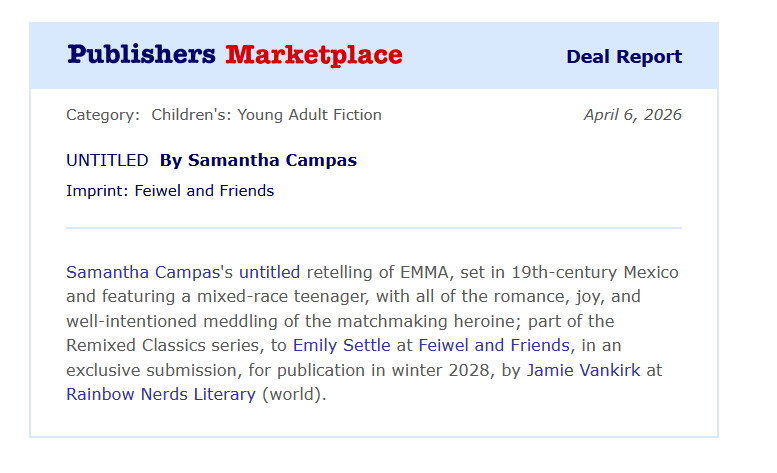Click Feiwel and Friends link in paragraph
Viewport: 777px width, 473px height.
tap(494, 345)
